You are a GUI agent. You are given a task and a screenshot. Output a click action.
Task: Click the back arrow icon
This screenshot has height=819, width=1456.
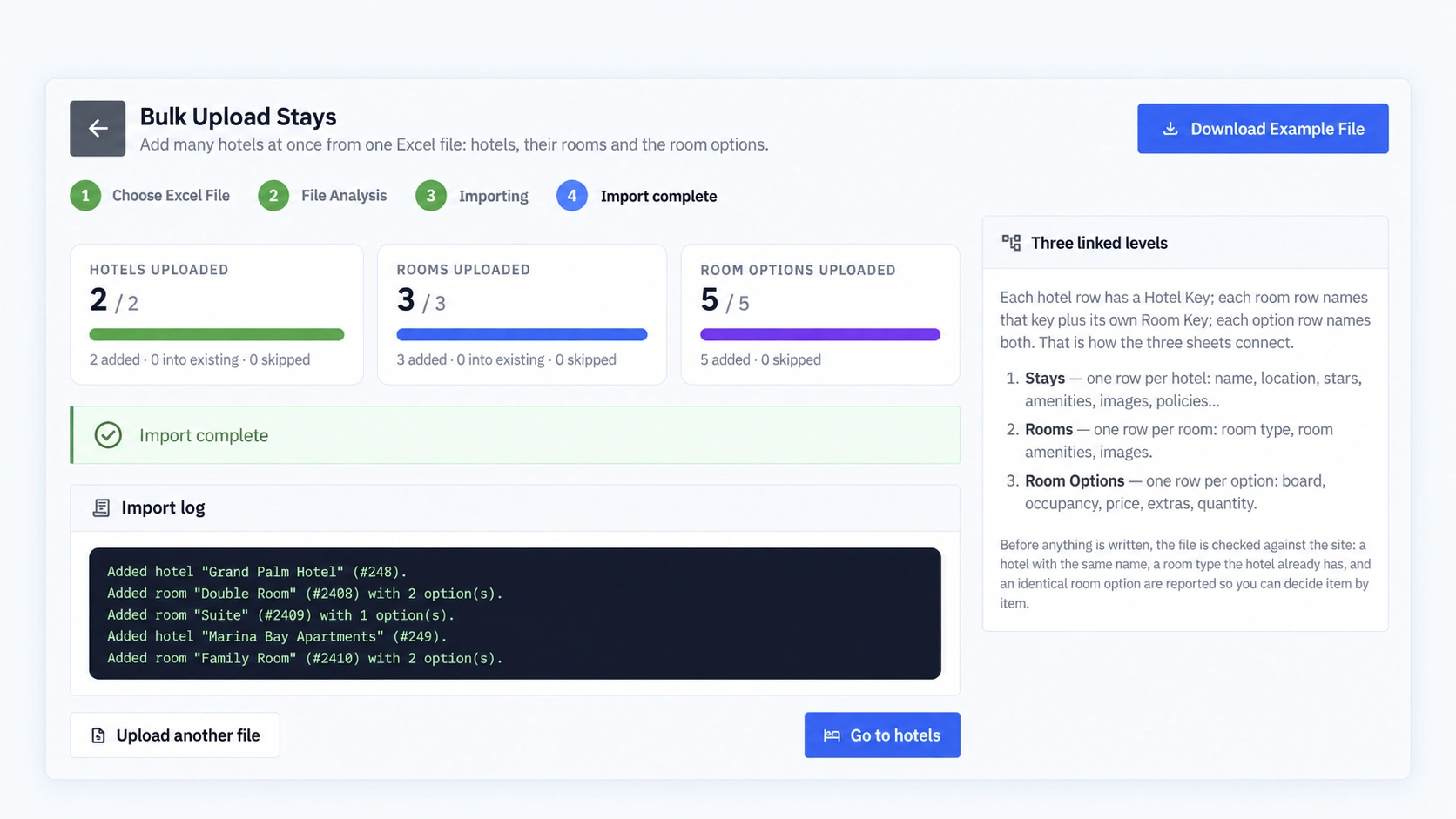pyautogui.click(x=98, y=129)
